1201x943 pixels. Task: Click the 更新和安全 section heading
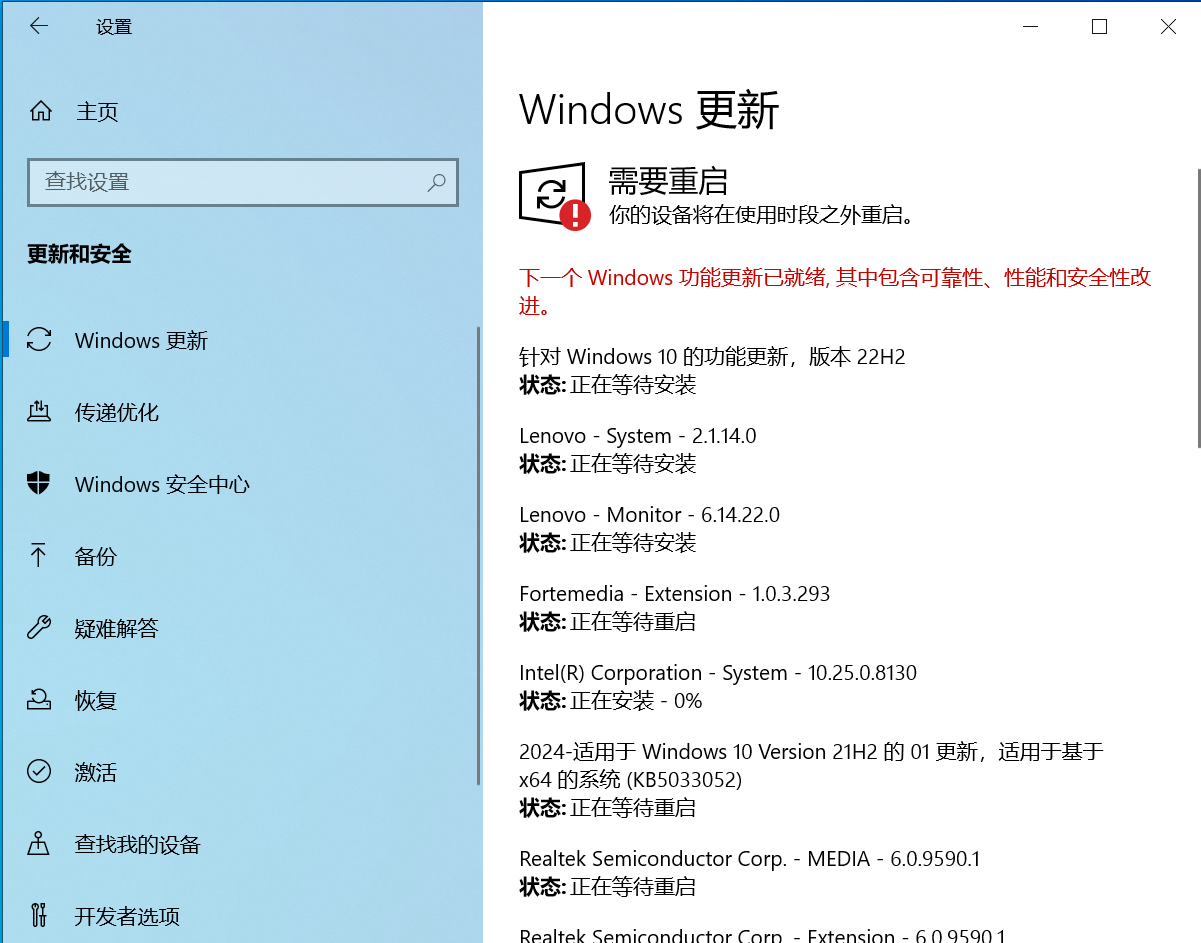79,254
